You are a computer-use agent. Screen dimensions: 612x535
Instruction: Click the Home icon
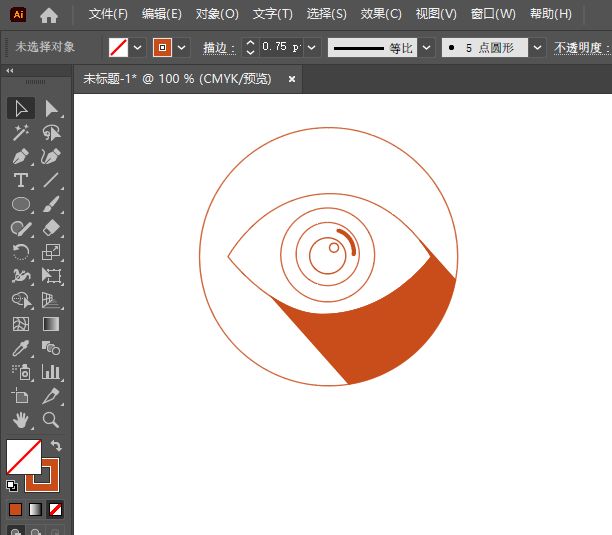[x=49, y=14]
